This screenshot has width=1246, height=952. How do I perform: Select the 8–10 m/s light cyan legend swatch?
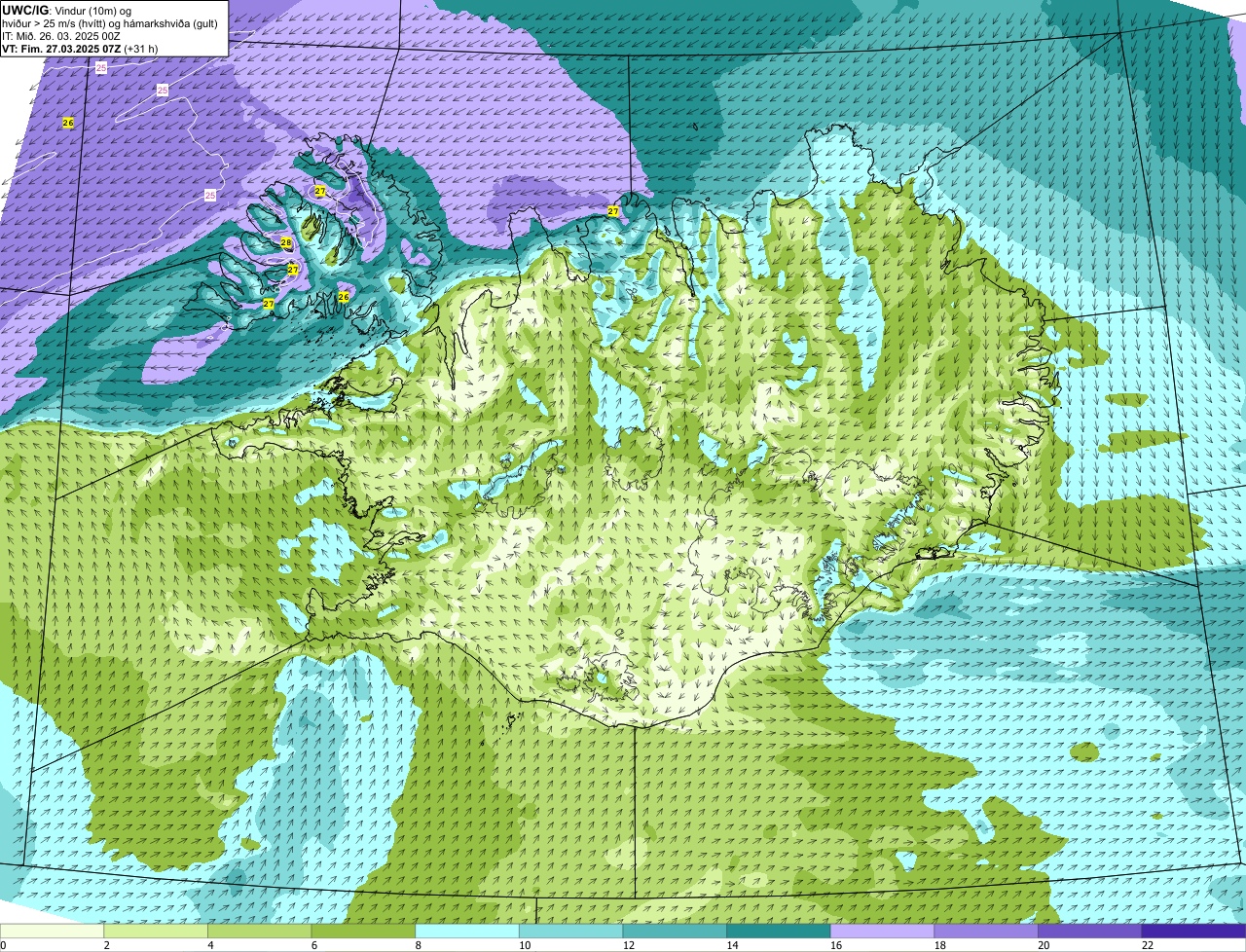pos(467,931)
